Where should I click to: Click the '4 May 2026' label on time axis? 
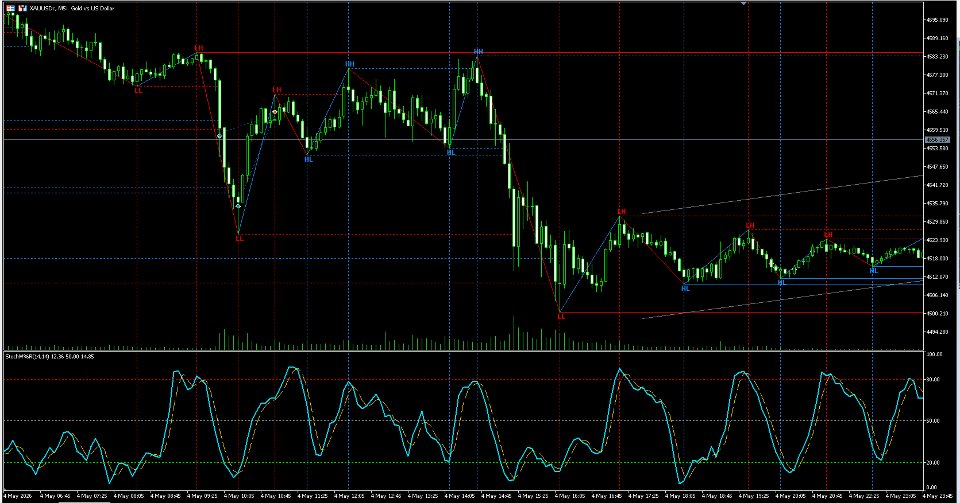point(16,495)
